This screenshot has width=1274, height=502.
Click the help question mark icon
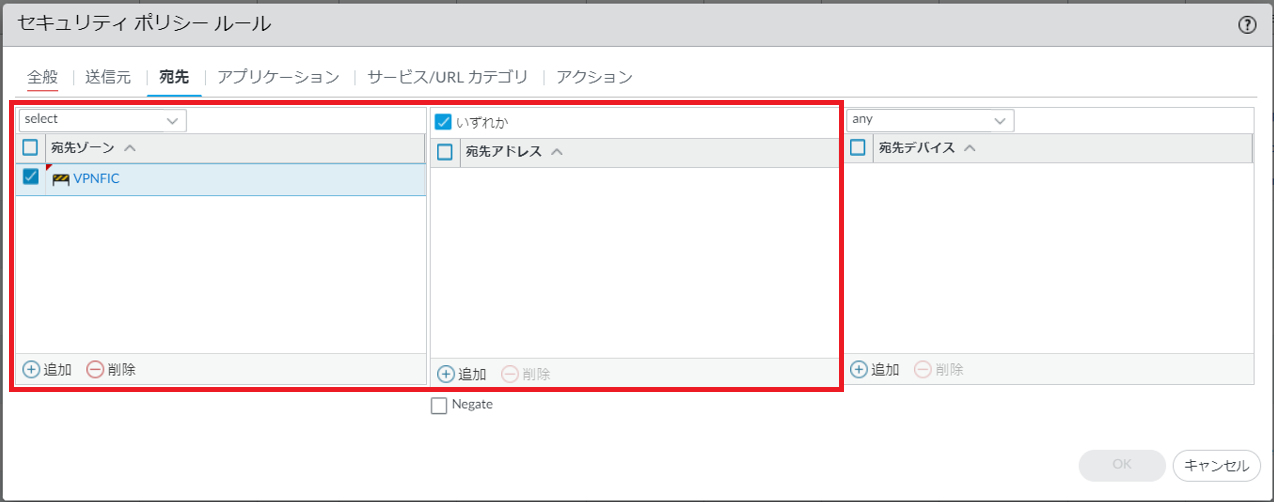point(1247,26)
